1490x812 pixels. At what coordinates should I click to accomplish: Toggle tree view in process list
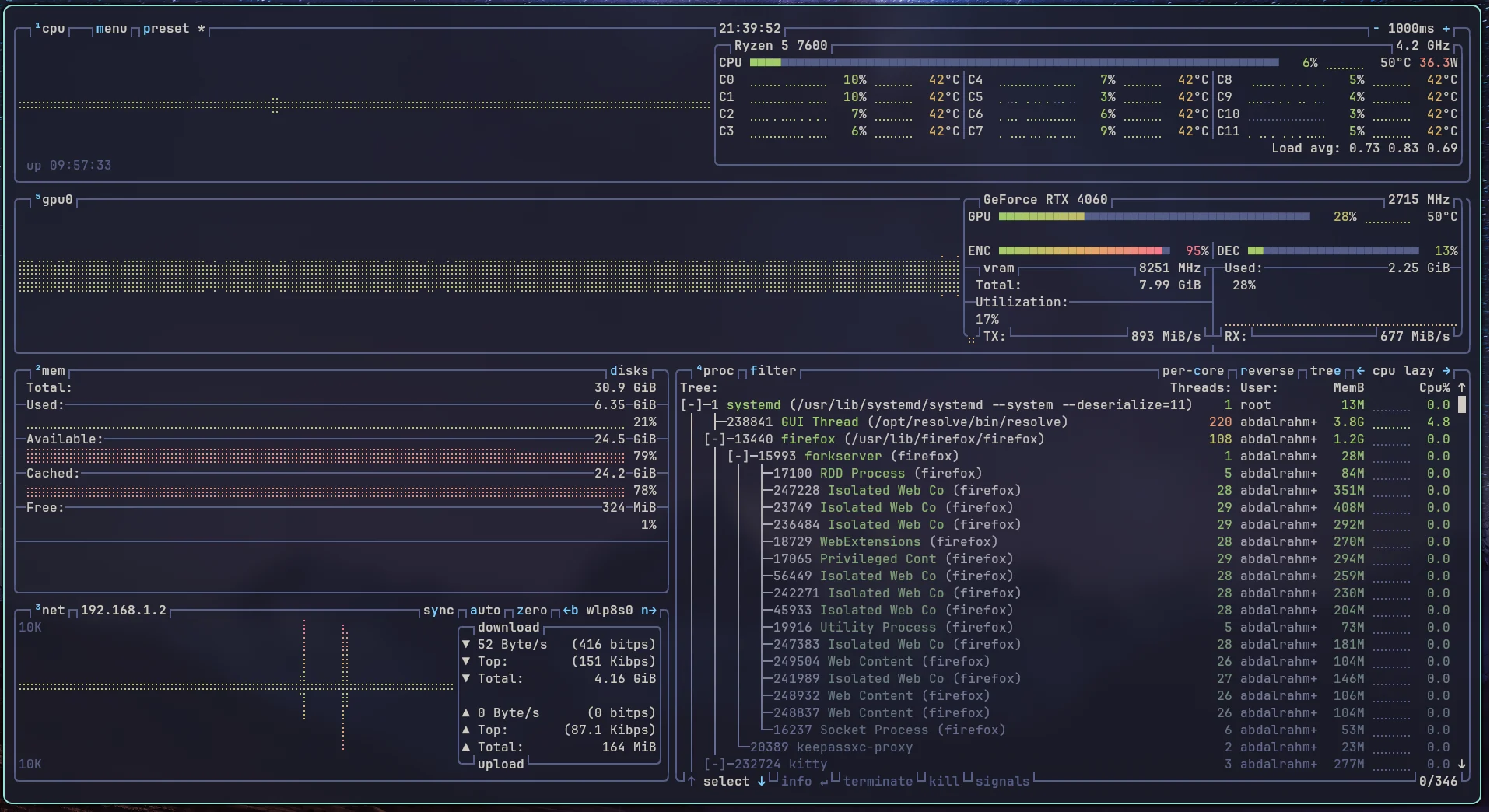tap(1327, 371)
